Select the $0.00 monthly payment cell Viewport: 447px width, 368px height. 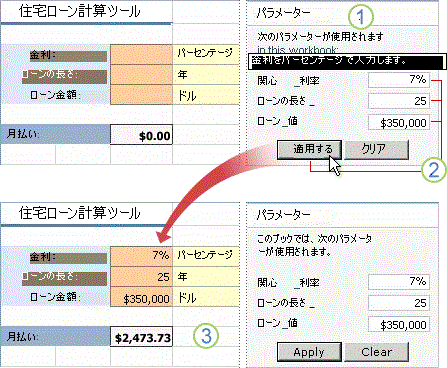coord(141,135)
